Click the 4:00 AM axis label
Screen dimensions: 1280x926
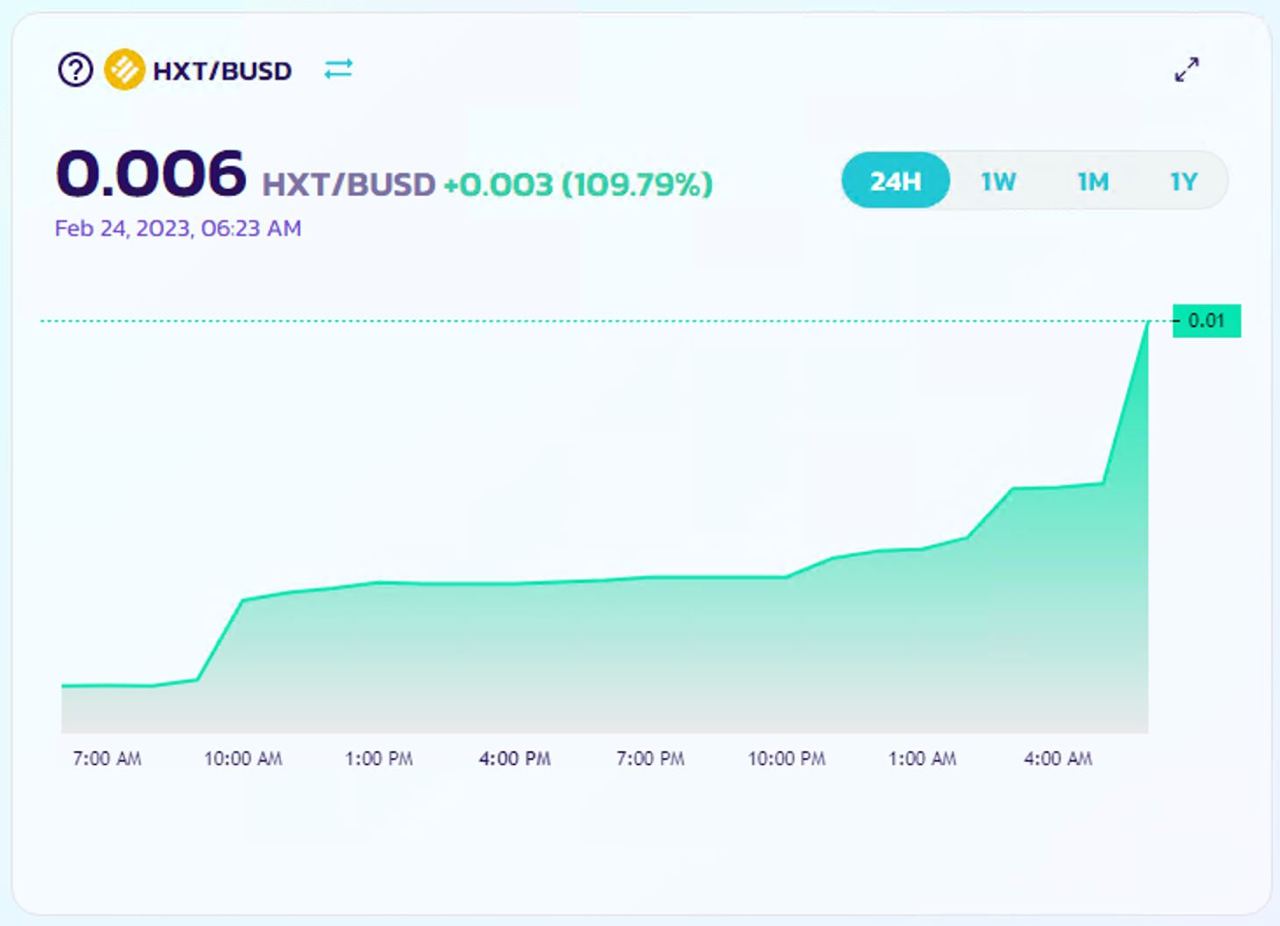pyautogui.click(x=1058, y=759)
